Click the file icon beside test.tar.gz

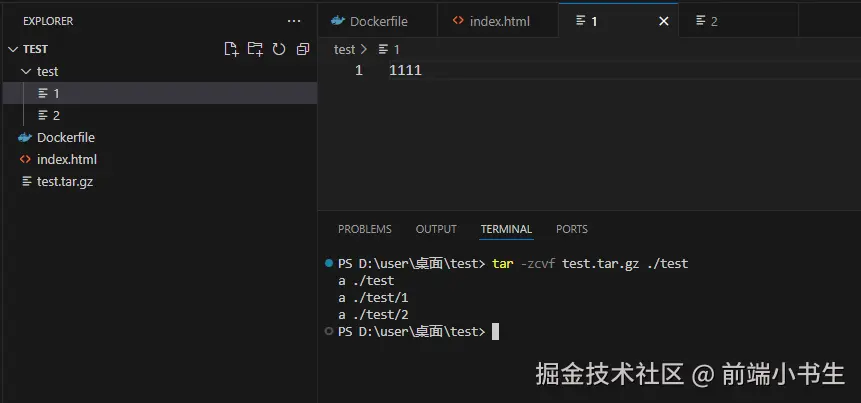26,181
